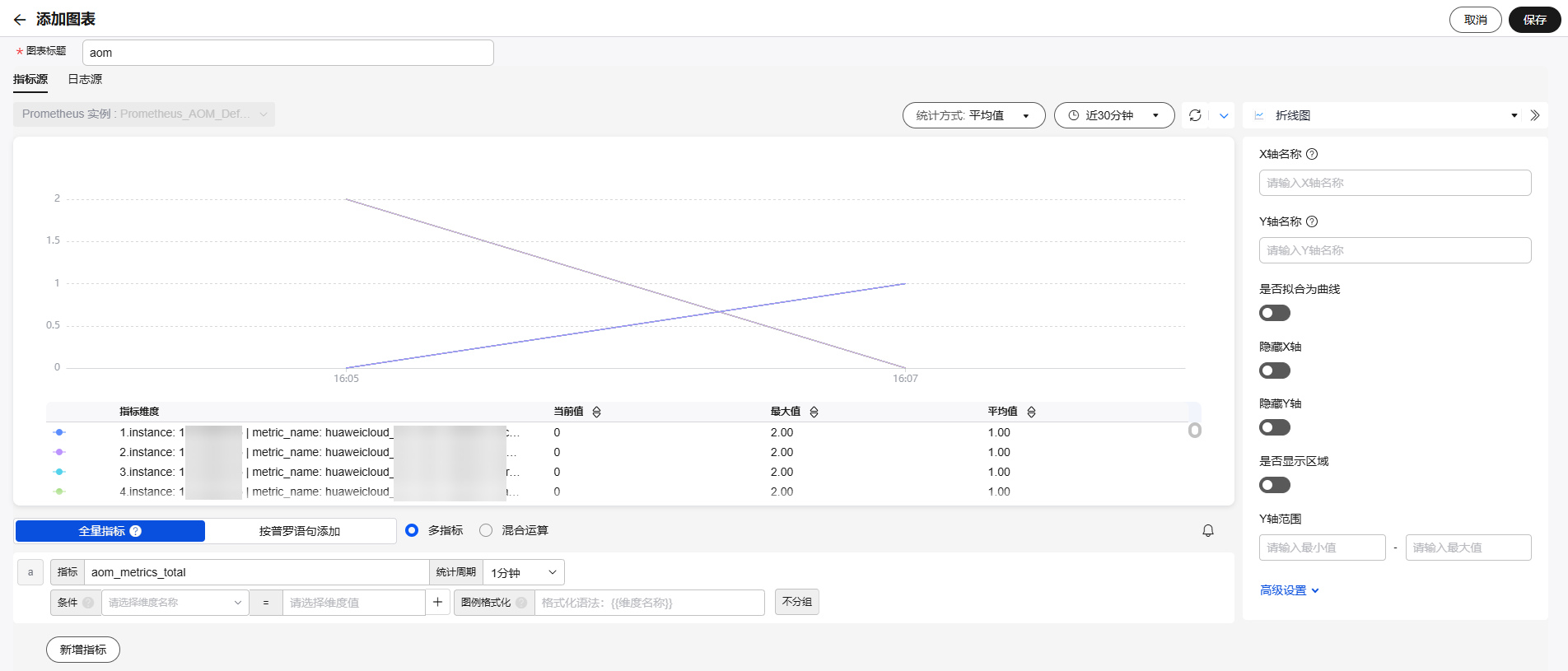Click the blue legend marker for series 1
Image resolution: width=1568 pixels, height=671 pixels.
(59, 432)
